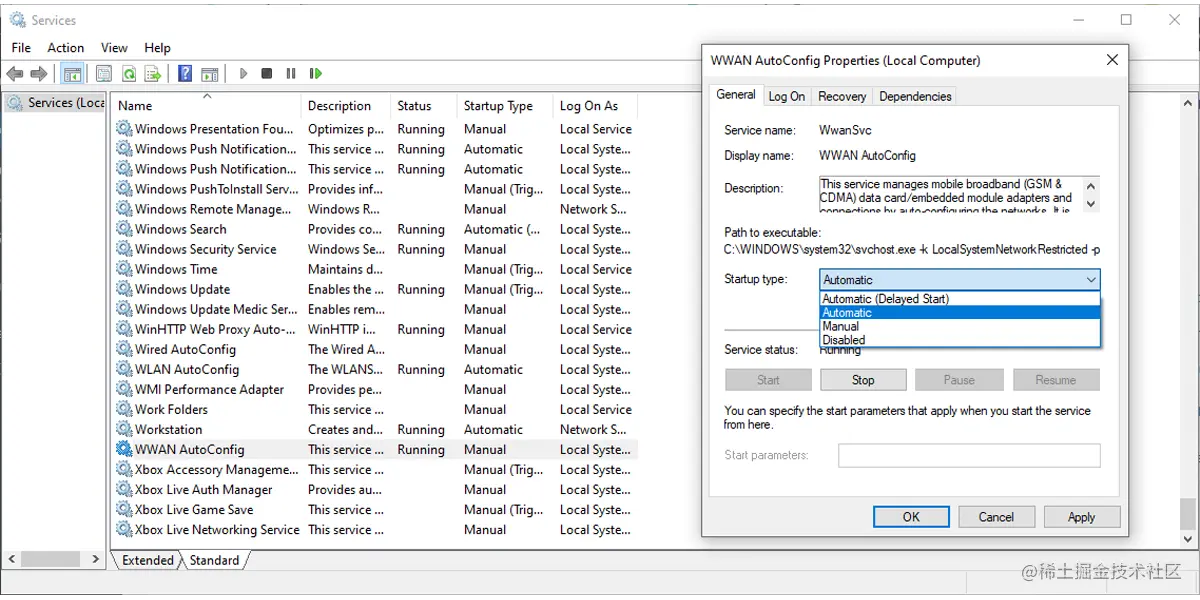Click the OK button

[x=911, y=517]
